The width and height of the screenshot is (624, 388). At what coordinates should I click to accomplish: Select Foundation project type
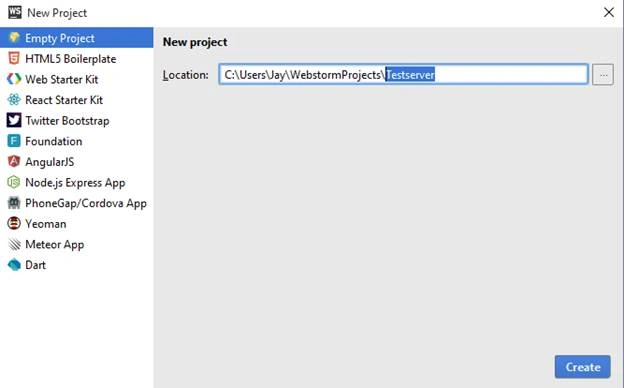pos(76,141)
